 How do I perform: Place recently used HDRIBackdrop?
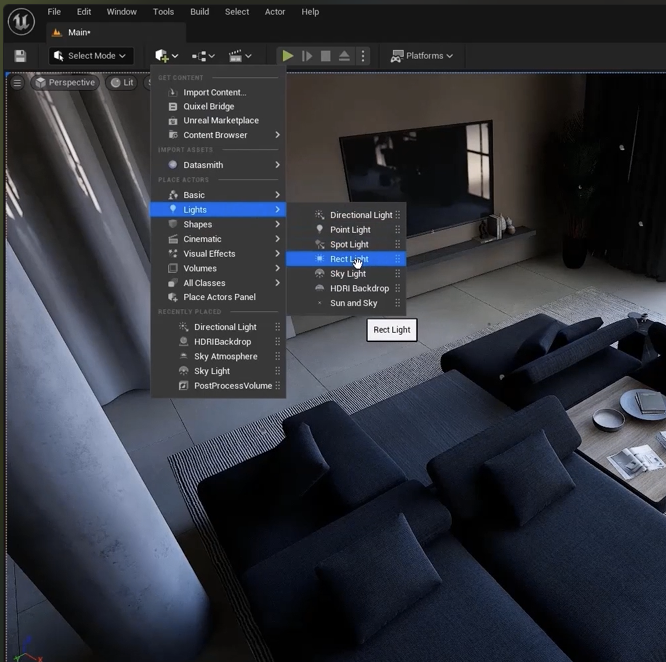pos(218,341)
